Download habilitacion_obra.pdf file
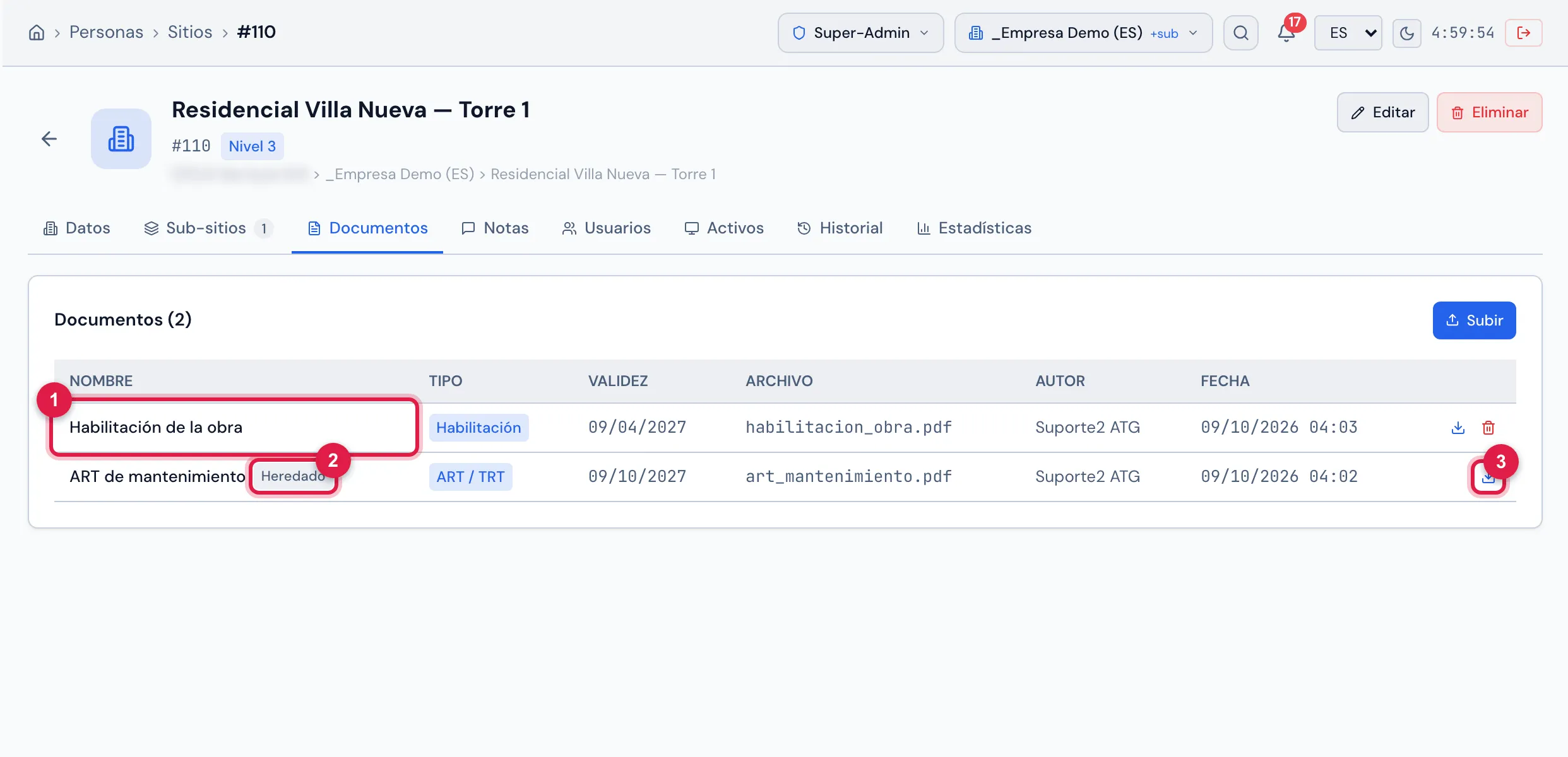The image size is (1568, 757). (x=1458, y=428)
